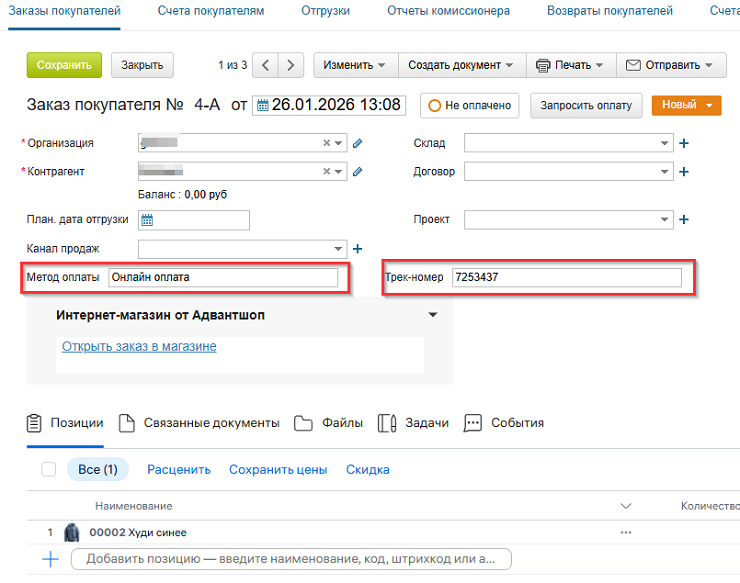This screenshot has width=740, height=583.
Task: Click the pencil icon next to Контрагент
Action: coord(358,171)
